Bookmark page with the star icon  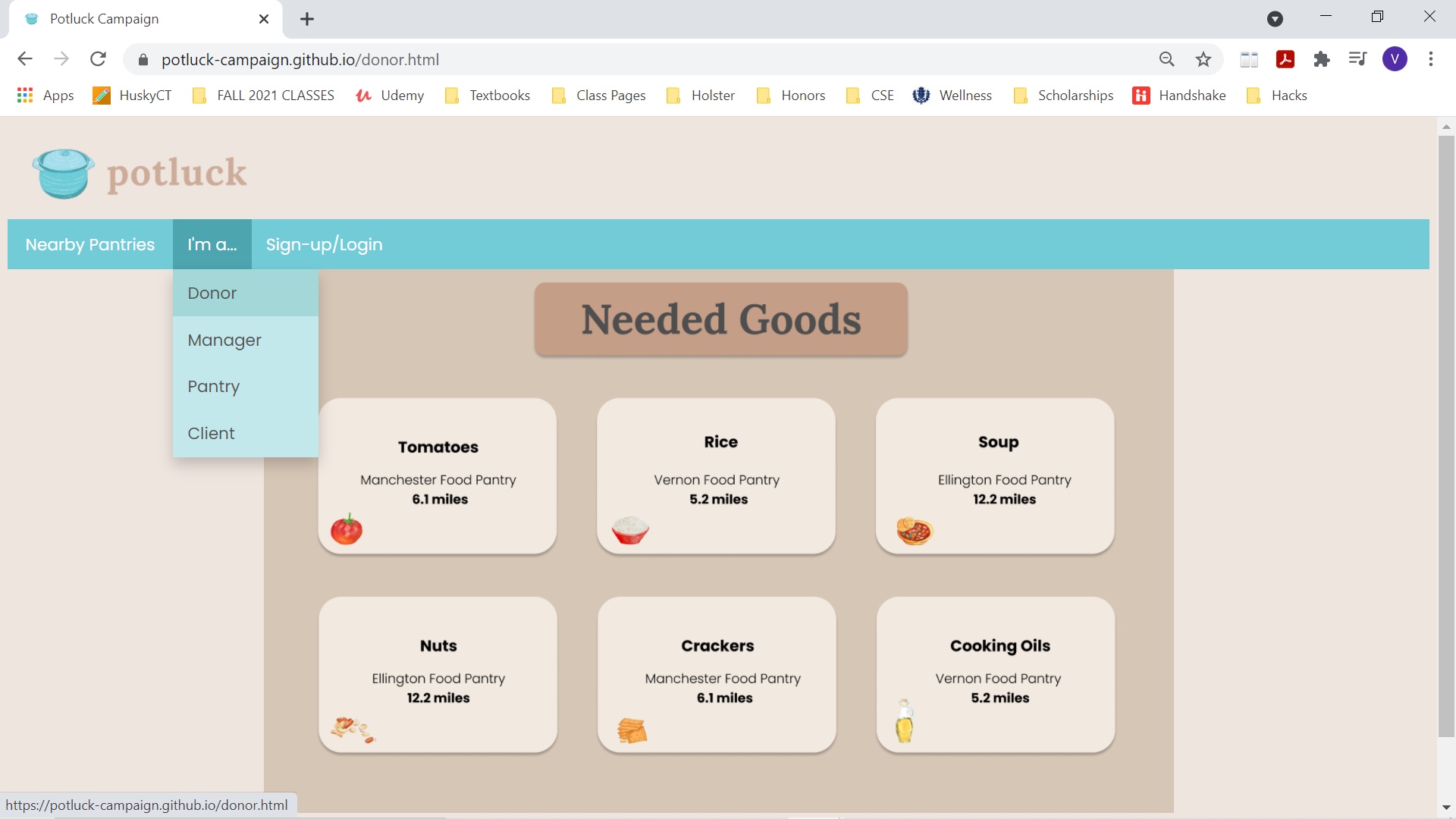(x=1203, y=59)
